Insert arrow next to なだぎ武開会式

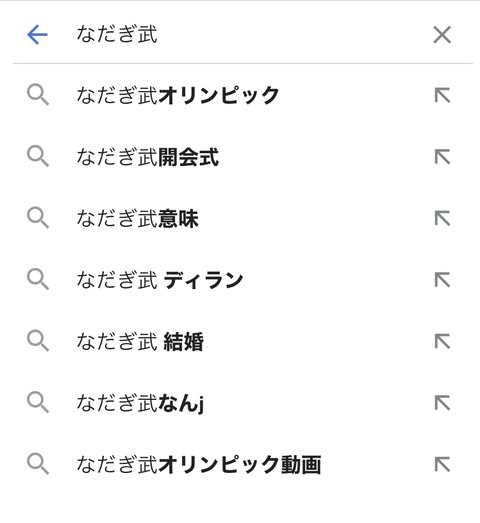pos(443,157)
